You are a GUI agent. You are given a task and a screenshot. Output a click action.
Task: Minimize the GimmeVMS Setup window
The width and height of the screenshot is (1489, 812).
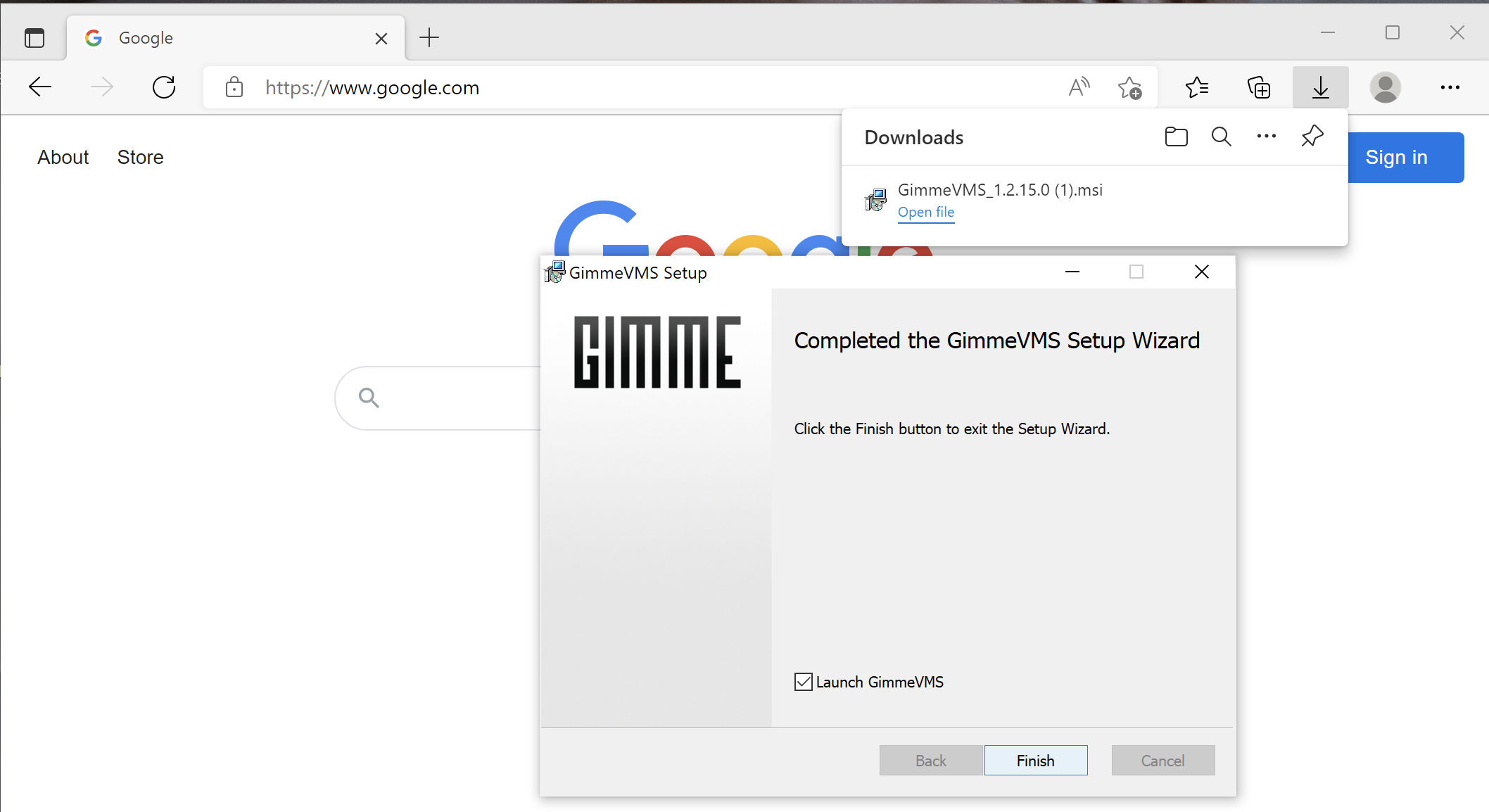[1072, 272]
